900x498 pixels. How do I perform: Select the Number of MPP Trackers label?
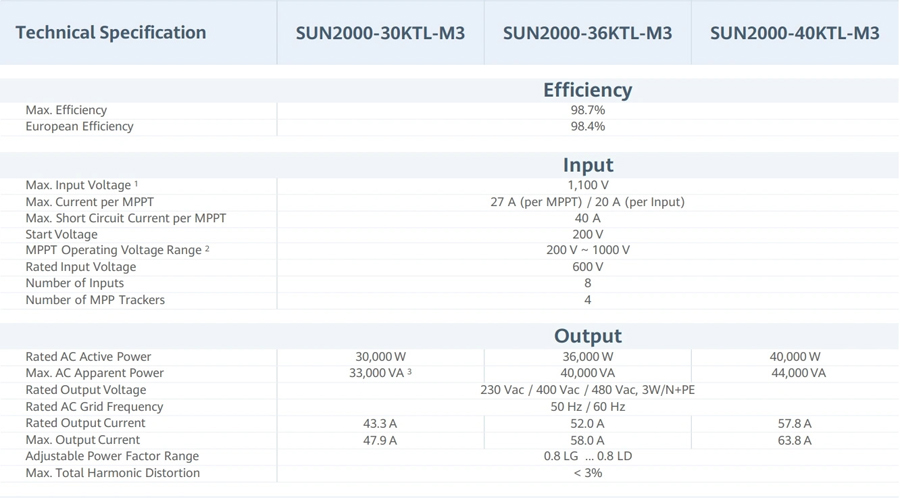pos(95,300)
